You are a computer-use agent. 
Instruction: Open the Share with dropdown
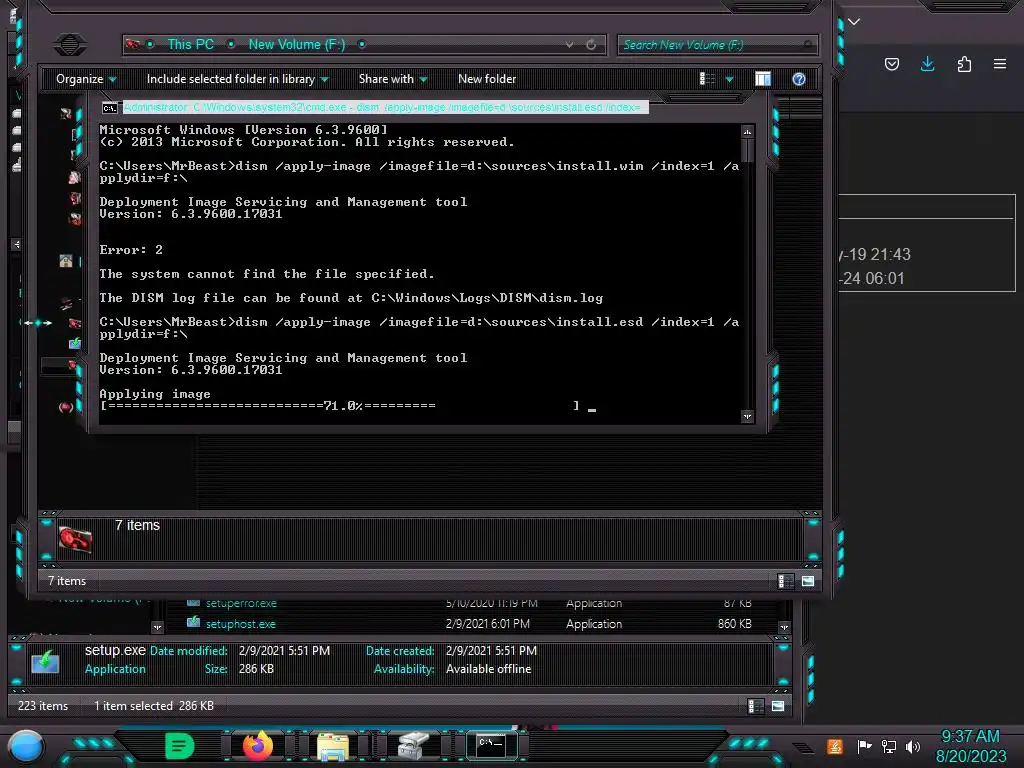(x=393, y=79)
